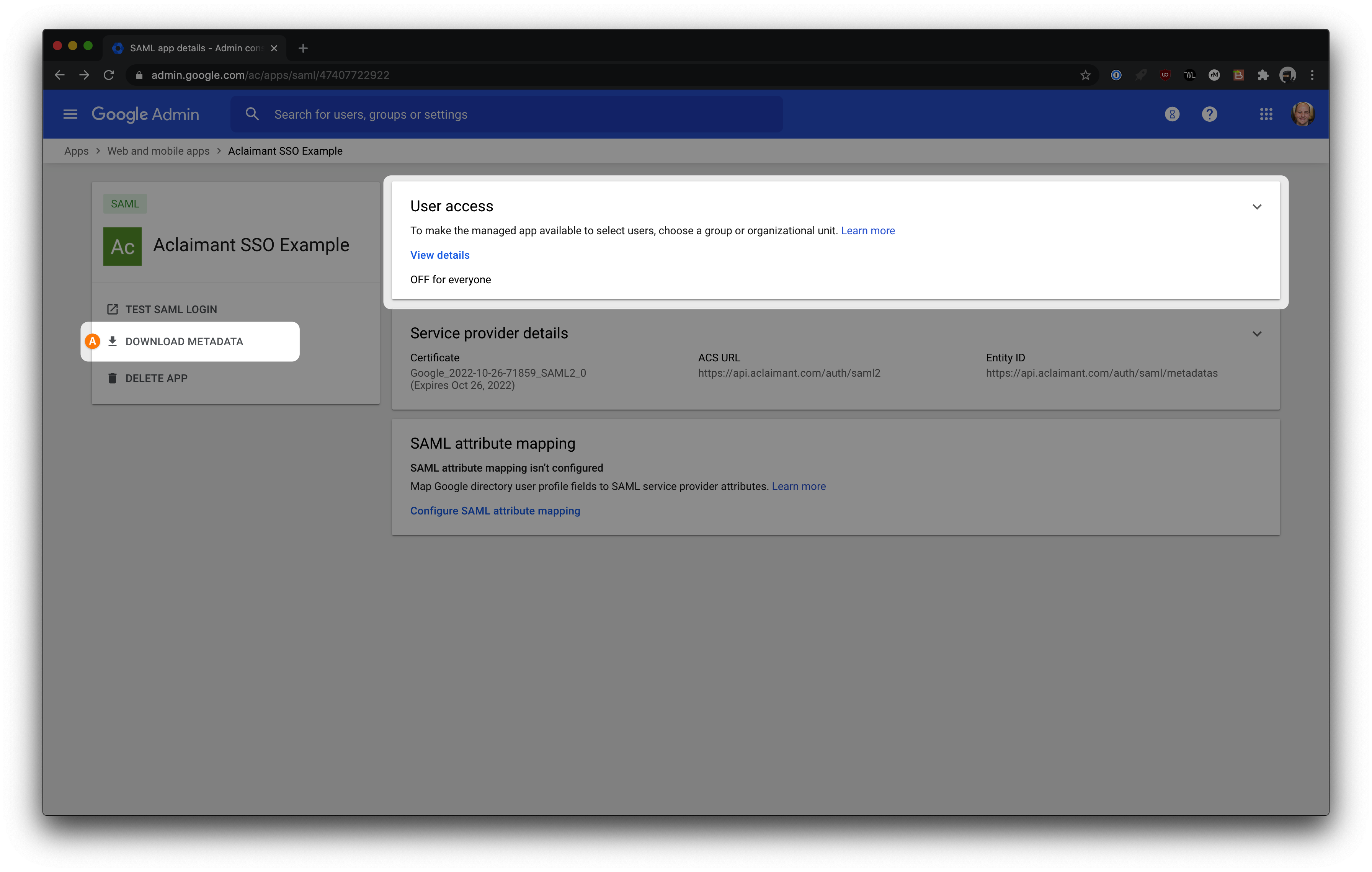Viewport: 1372px width, 872px height.
Task: Click the address bar URL
Action: click(x=270, y=75)
